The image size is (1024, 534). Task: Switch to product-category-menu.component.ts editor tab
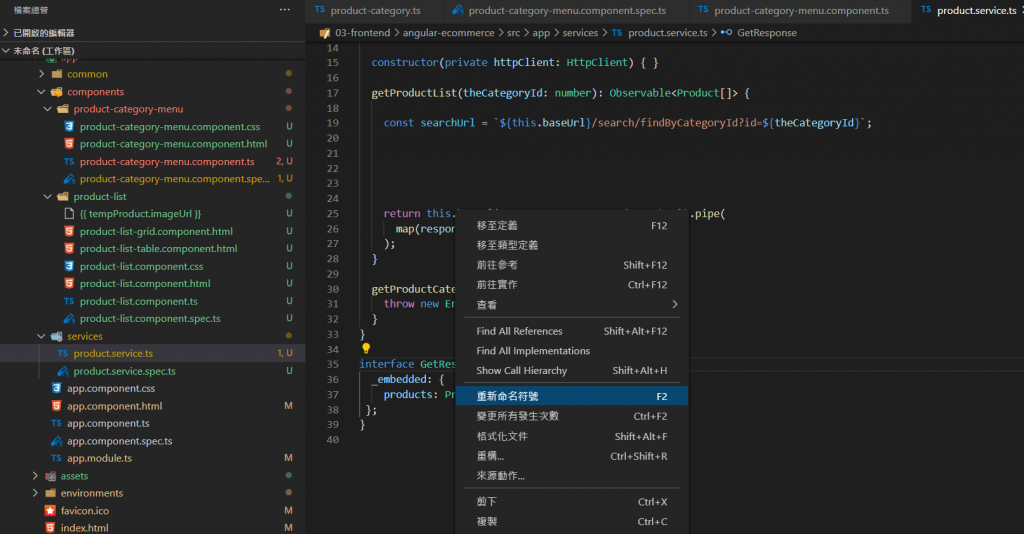(801, 10)
